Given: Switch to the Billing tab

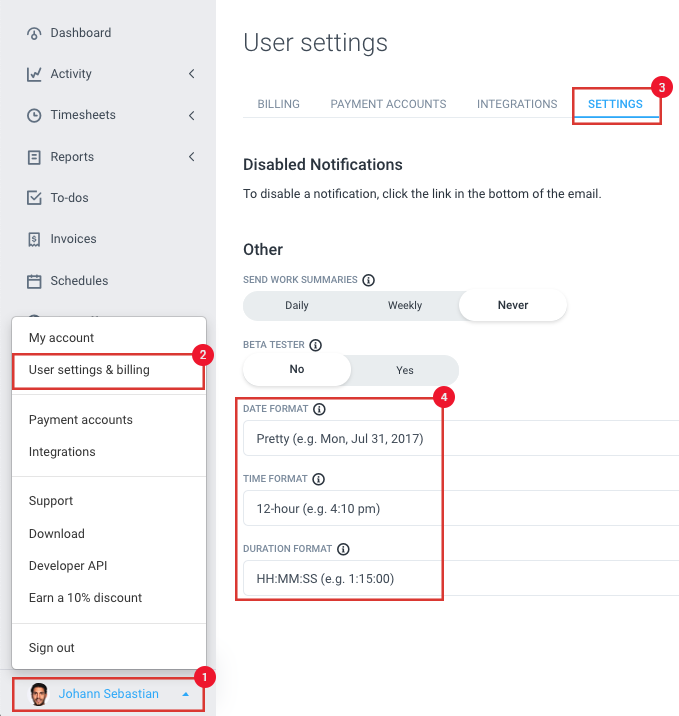Looking at the screenshot, I should (278, 104).
